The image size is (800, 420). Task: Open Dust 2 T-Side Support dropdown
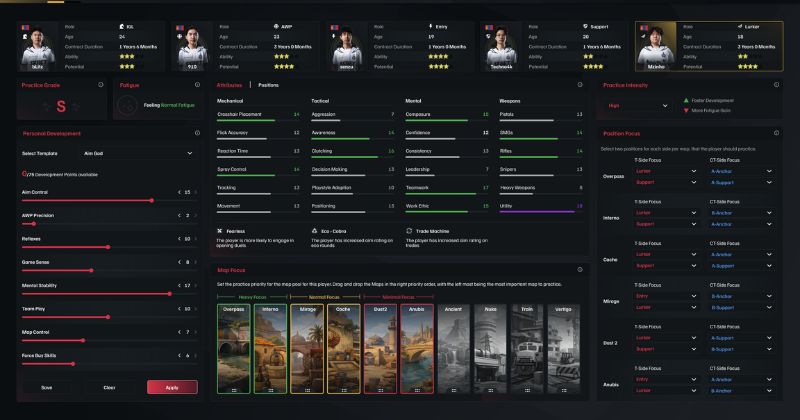(x=666, y=349)
